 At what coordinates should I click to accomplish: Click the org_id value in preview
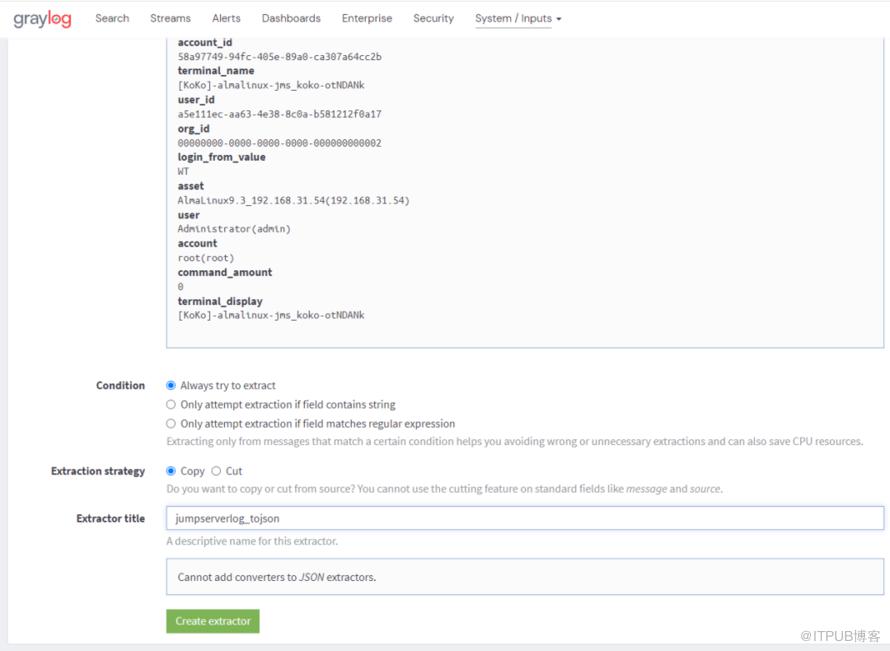pos(279,143)
